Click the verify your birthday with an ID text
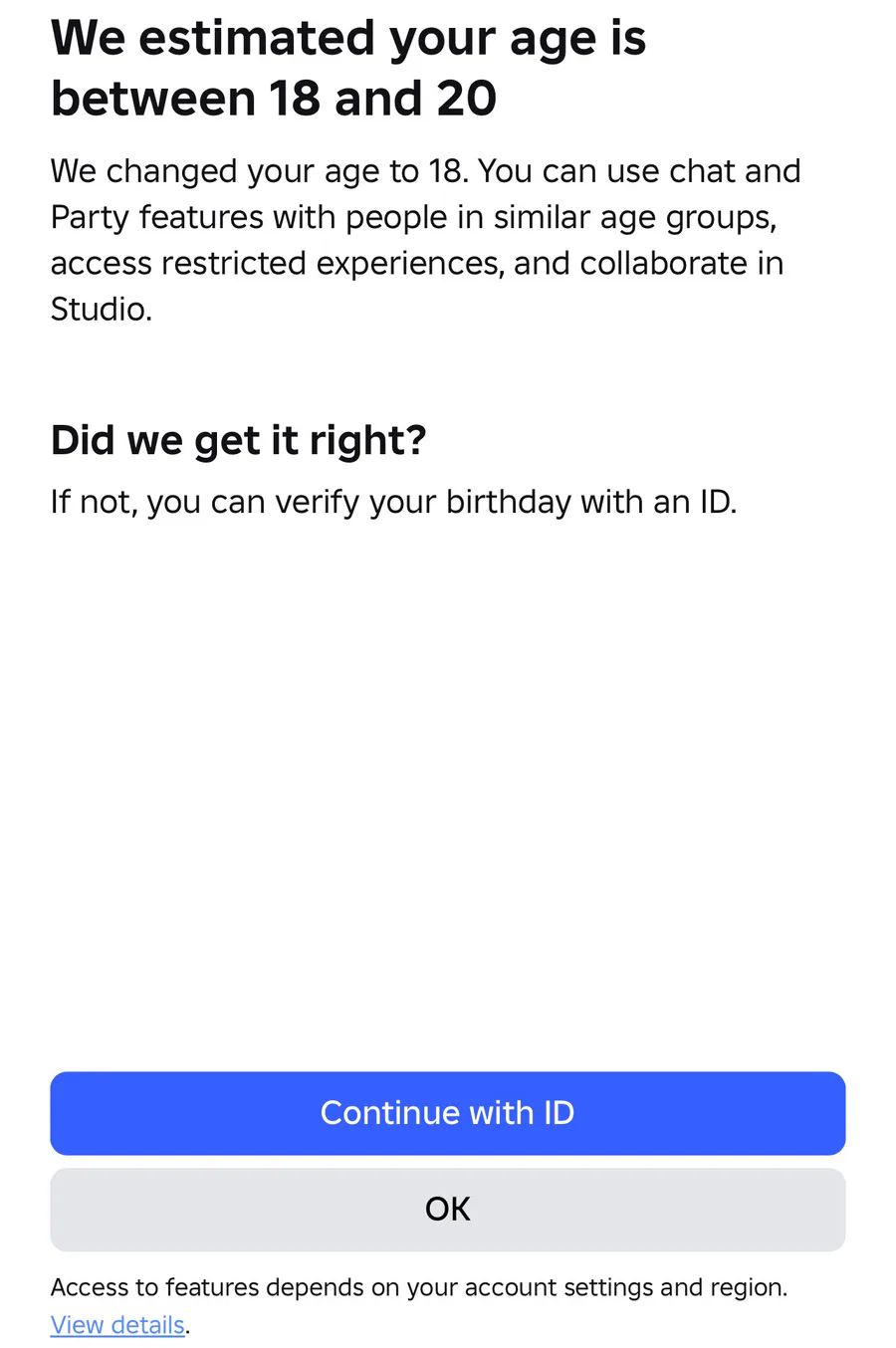Screen dimensions: 896x1348 click(x=393, y=502)
